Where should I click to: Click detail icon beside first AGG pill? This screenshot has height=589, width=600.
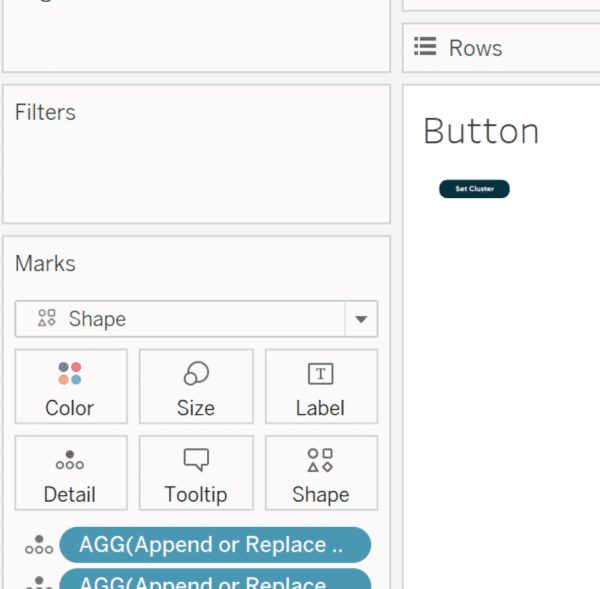tap(39, 545)
